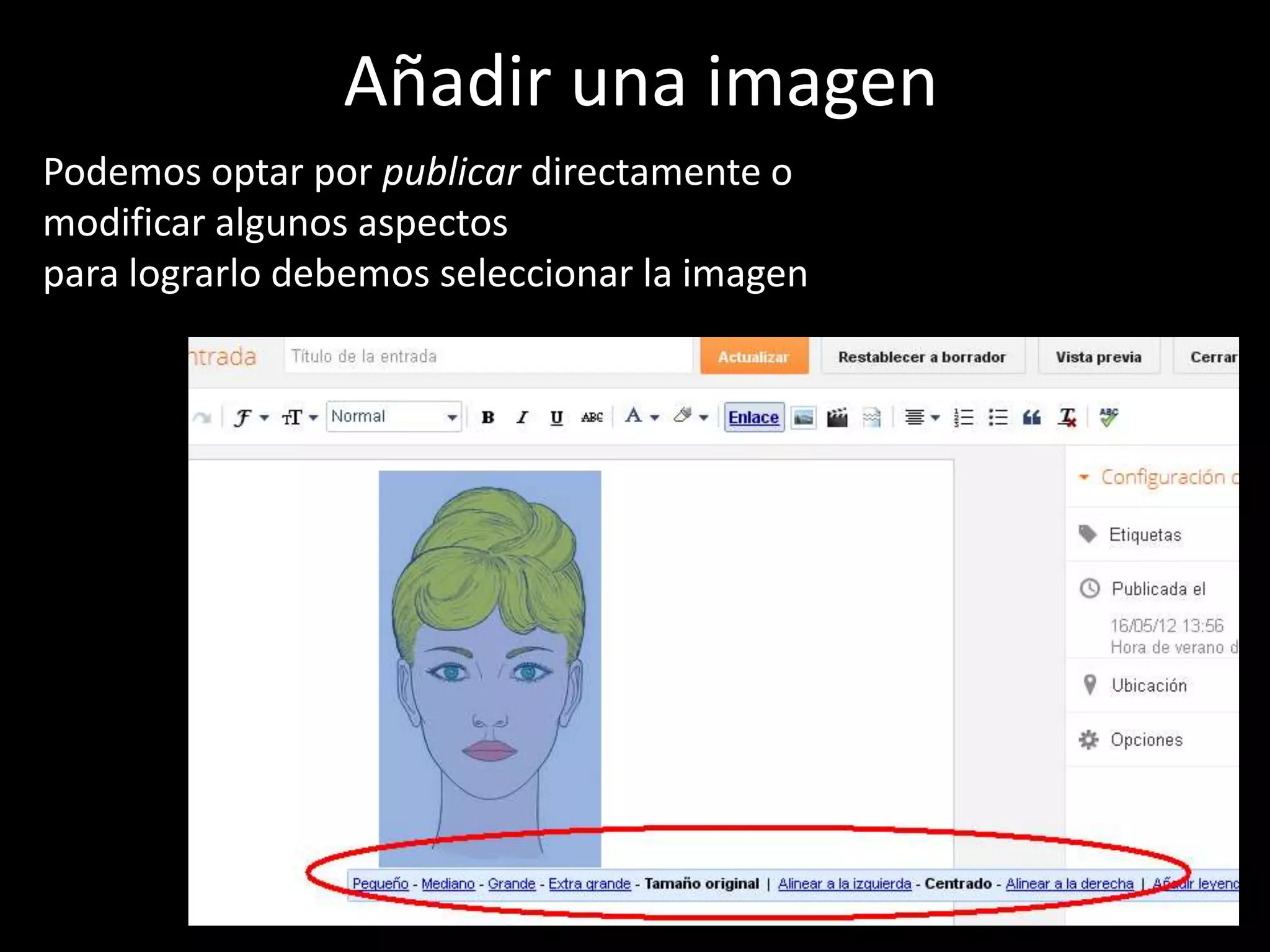Screen dimensions: 1270x952
Task: Click Alinear a la derecha
Action: point(1070,884)
